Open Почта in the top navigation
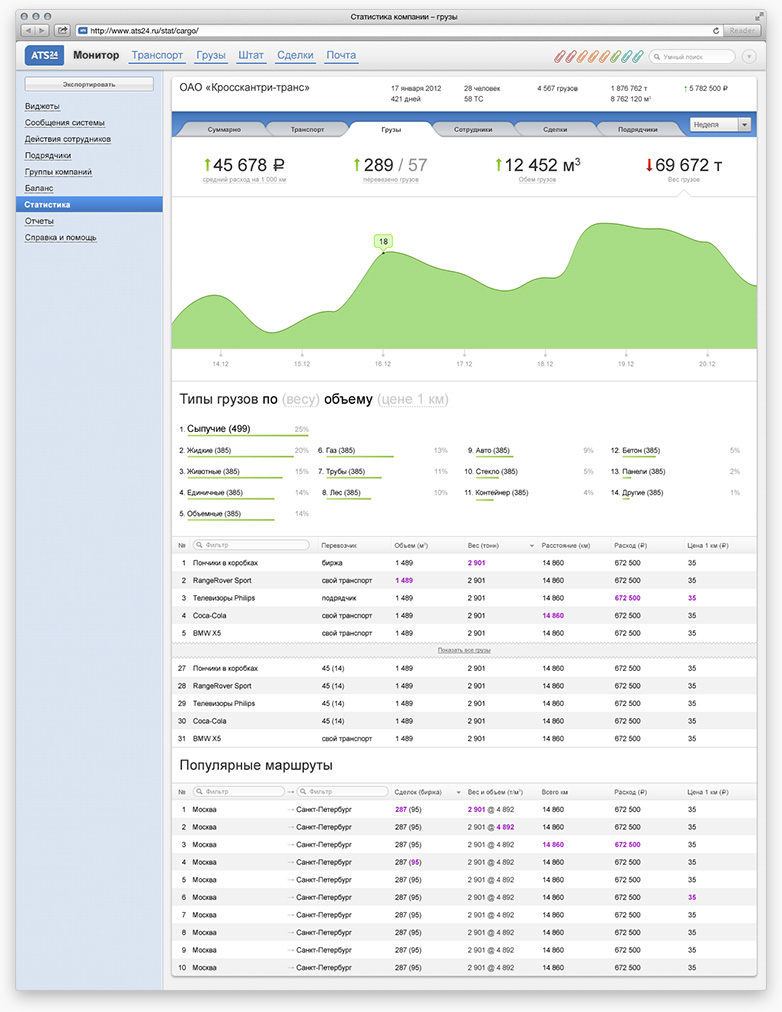The width and height of the screenshot is (782, 1012). [341, 55]
